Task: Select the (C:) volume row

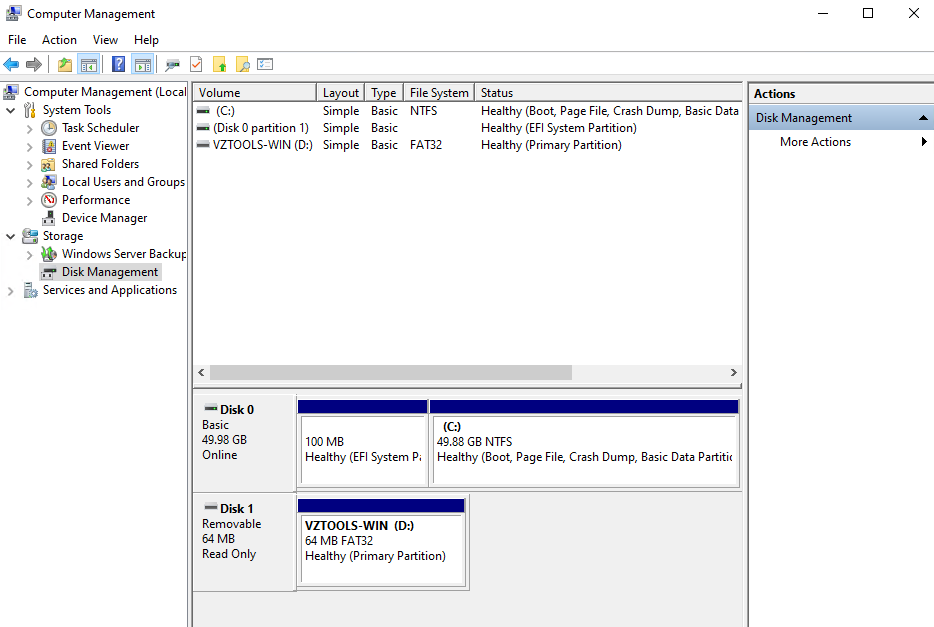Action: [468, 111]
